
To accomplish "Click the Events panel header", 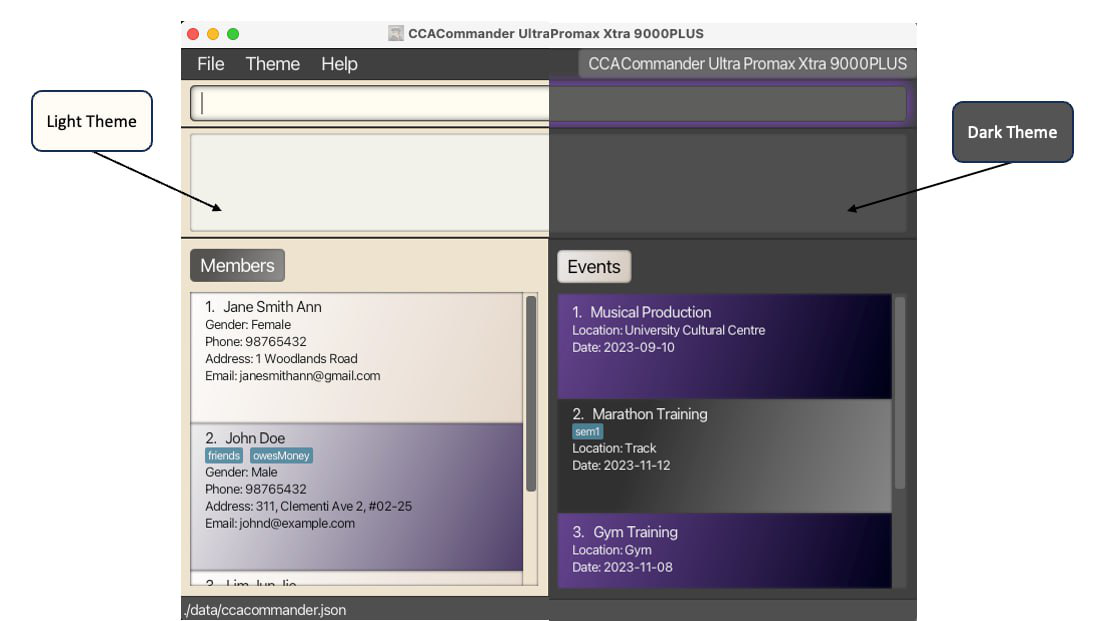I will [x=594, y=266].
